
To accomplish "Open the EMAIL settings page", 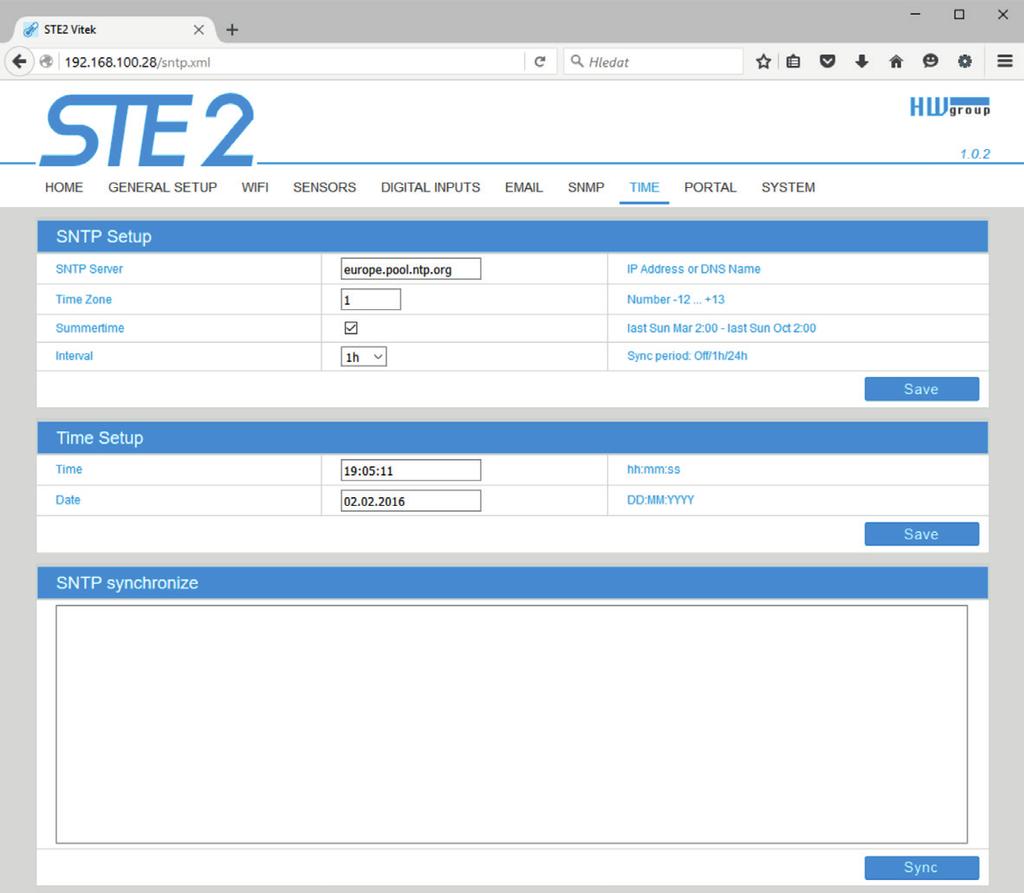I will 524,187.
